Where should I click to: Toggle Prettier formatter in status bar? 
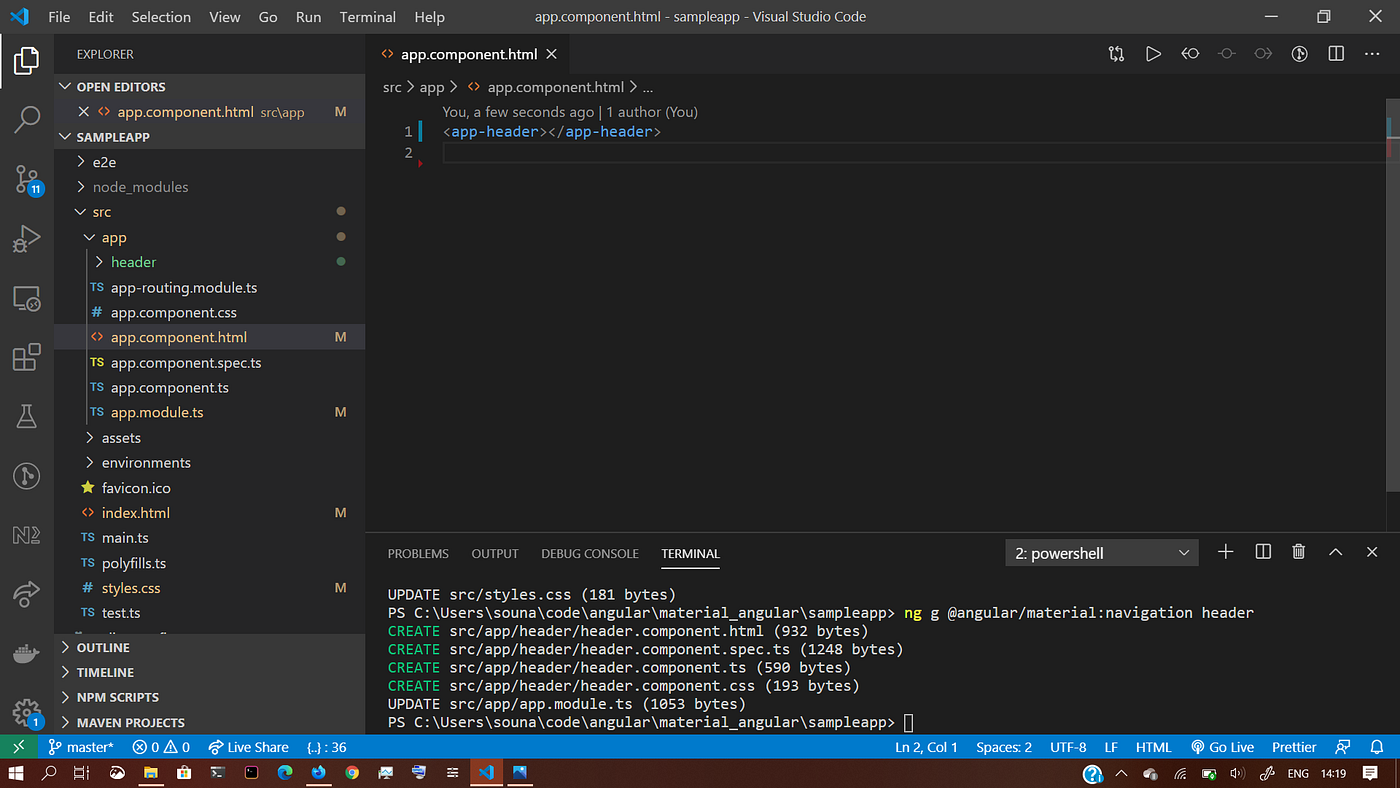point(1294,747)
